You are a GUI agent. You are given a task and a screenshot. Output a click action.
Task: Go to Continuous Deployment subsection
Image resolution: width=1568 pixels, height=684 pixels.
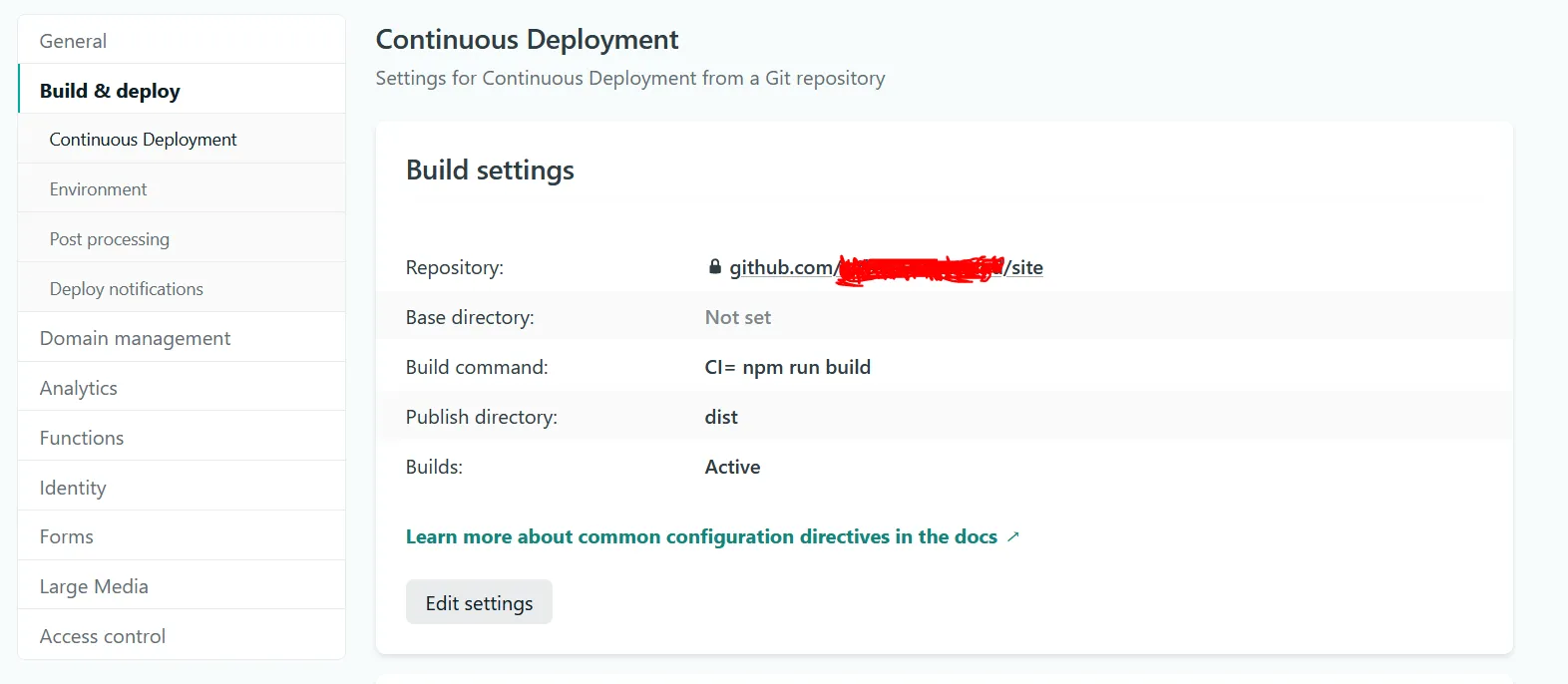click(x=143, y=140)
